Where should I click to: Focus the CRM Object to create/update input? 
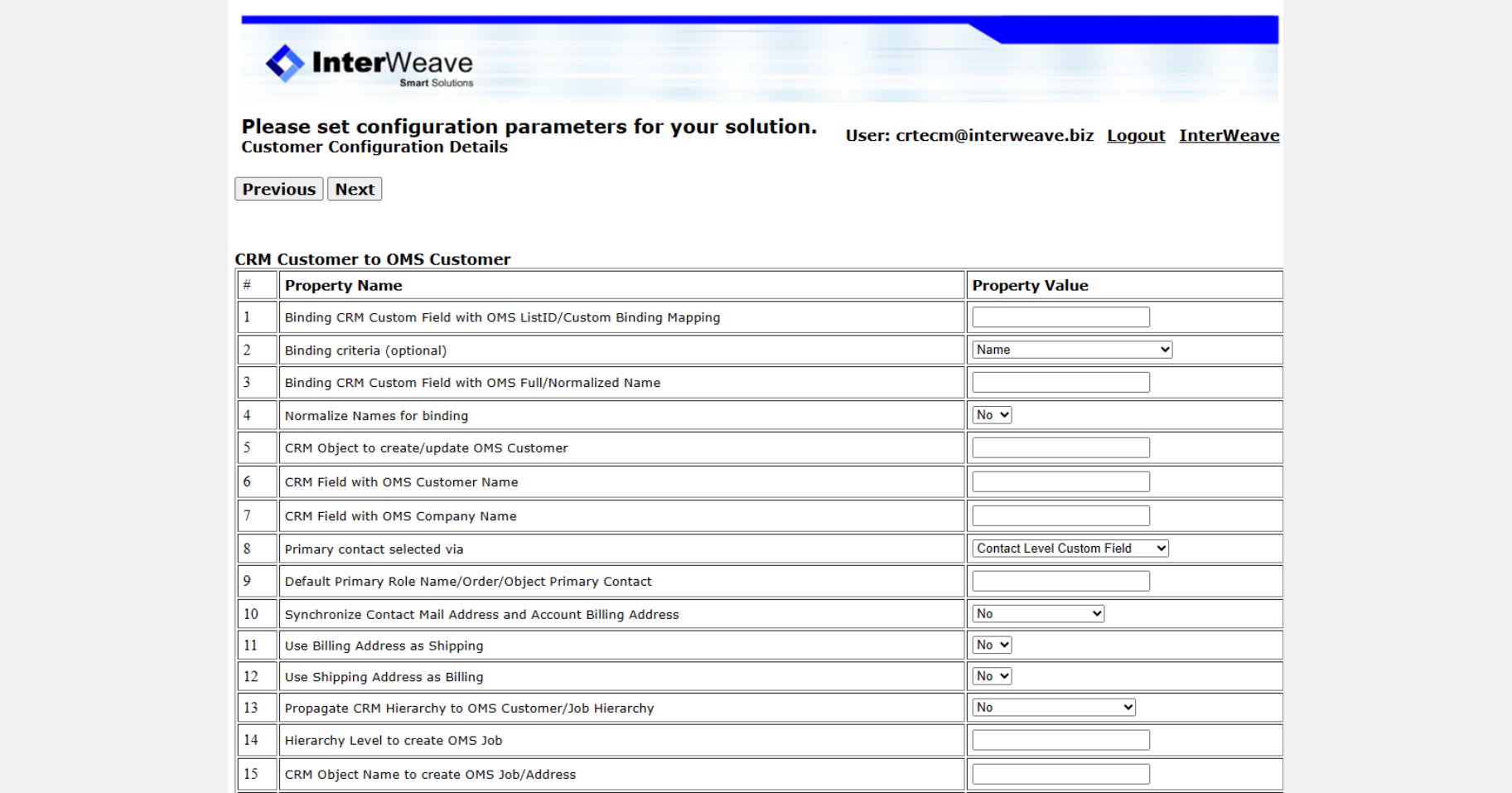pos(1060,447)
